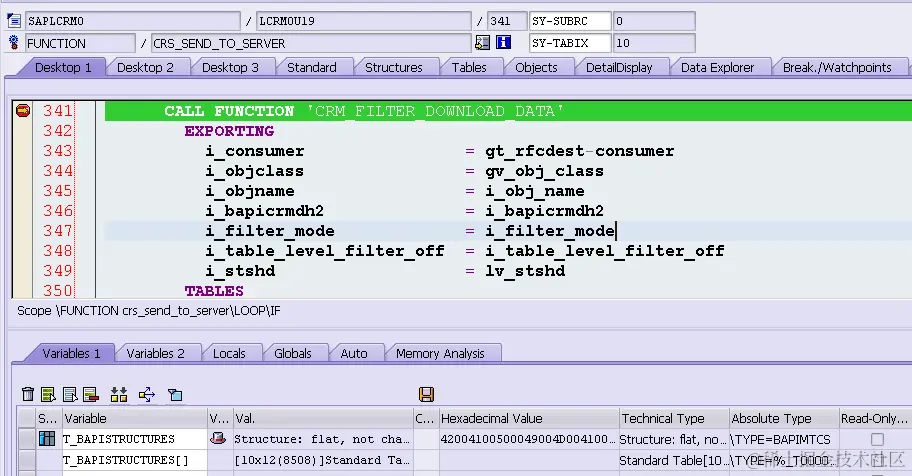The height and width of the screenshot is (476, 912).
Task: Click the program icon next to SAPLCRM0
Action: point(14,21)
